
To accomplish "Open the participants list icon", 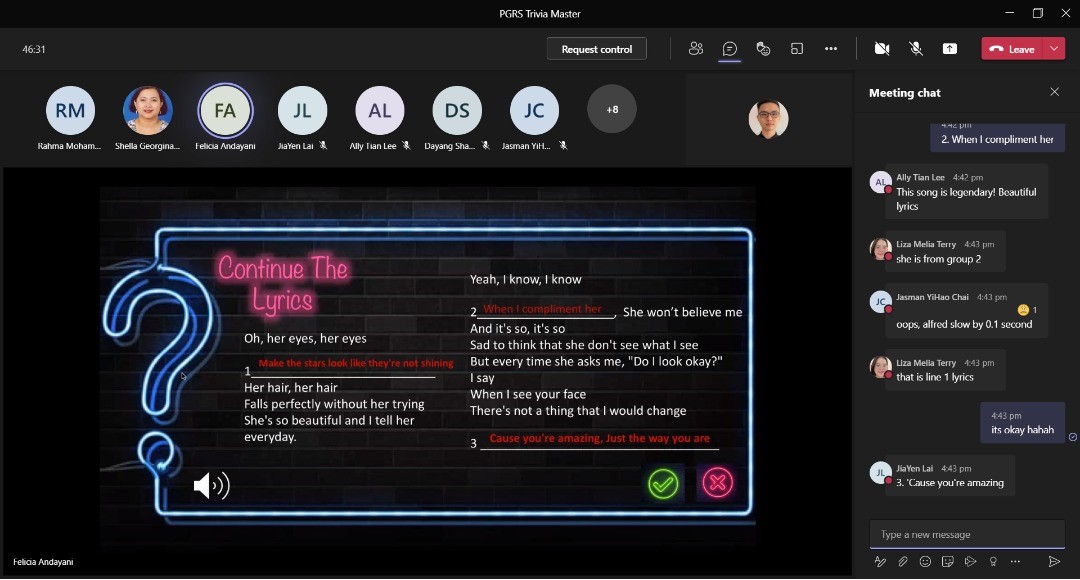I will coord(696,49).
